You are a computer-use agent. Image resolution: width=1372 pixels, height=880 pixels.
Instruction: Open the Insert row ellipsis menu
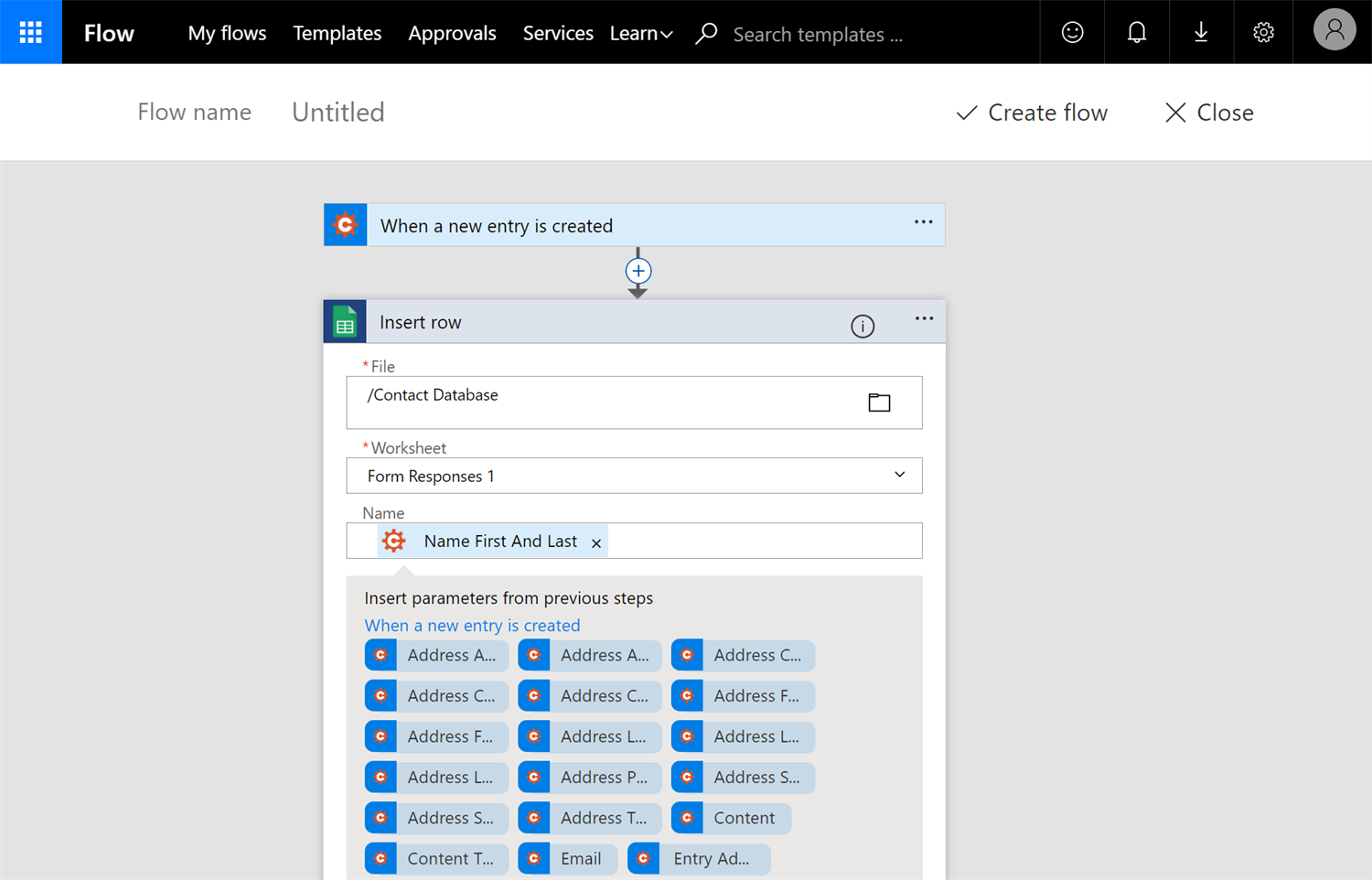[x=924, y=319]
